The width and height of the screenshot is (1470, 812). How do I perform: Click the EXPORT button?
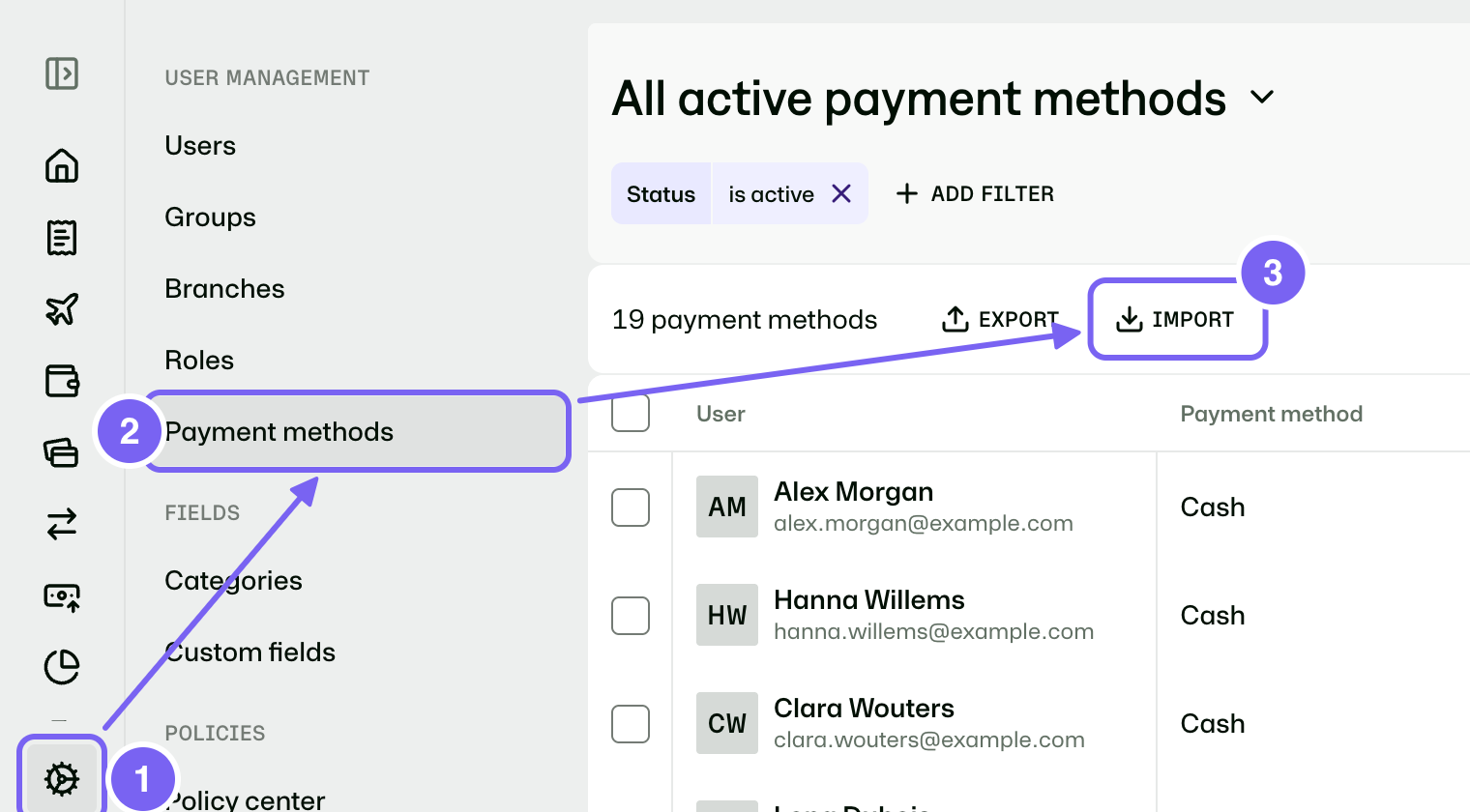(1000, 319)
